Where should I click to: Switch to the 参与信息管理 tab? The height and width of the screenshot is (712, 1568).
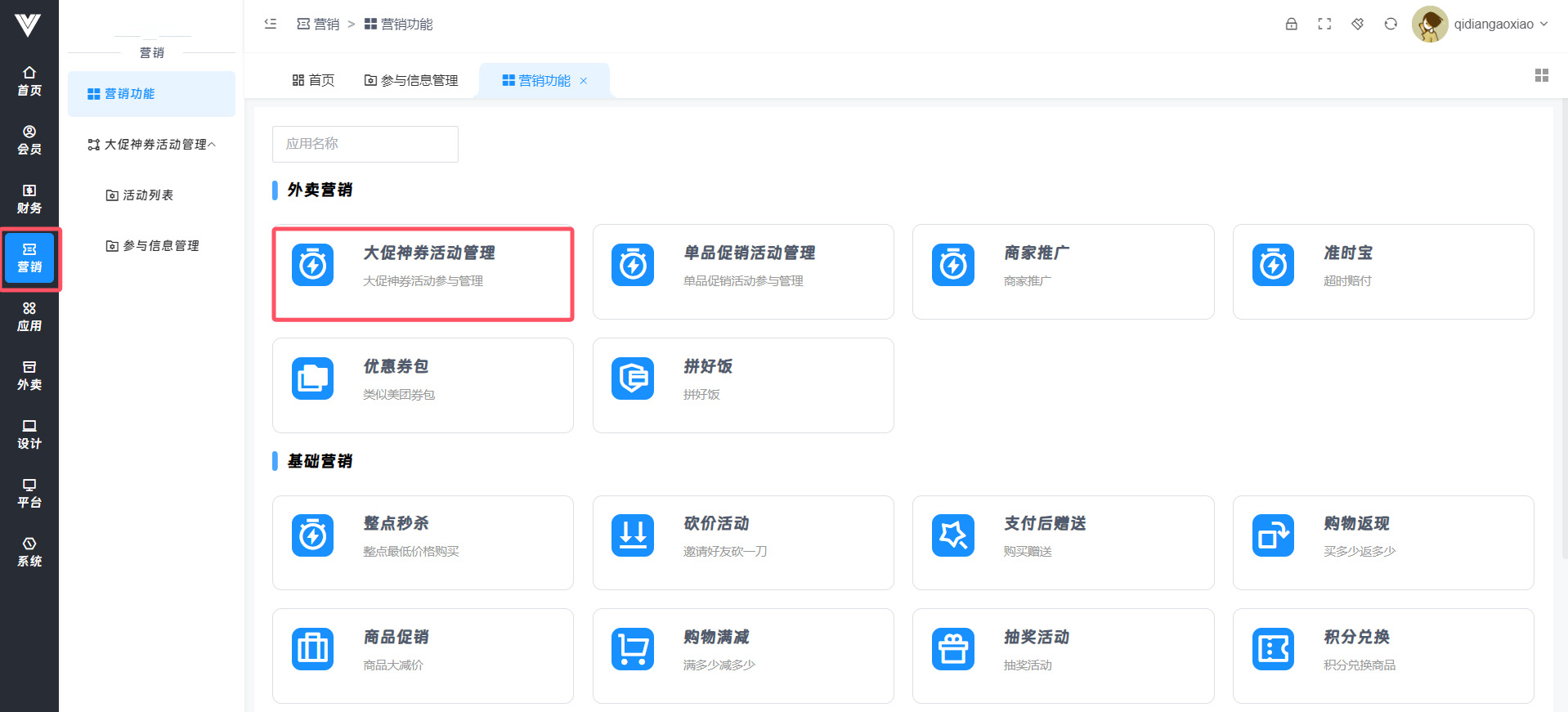point(410,80)
